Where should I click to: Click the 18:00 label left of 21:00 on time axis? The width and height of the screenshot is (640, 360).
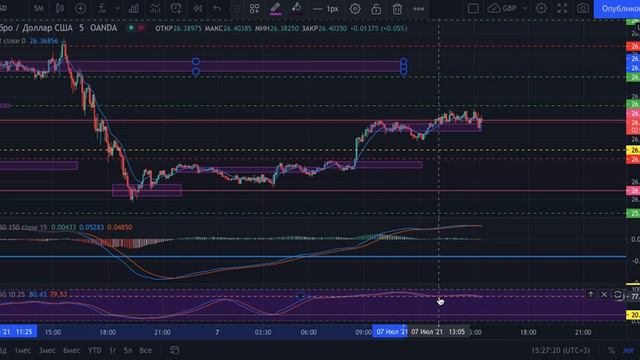click(107, 332)
